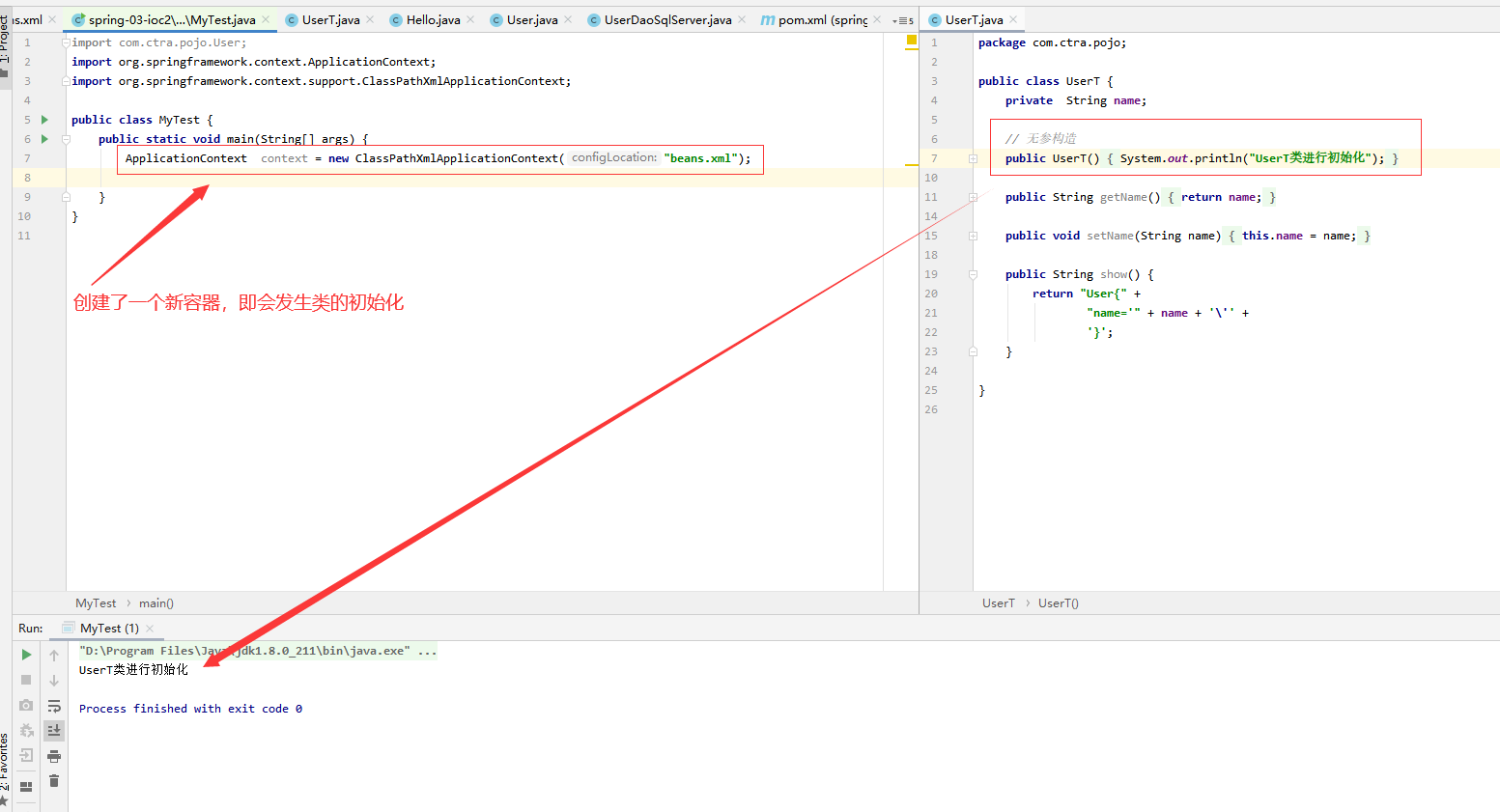Click ClassPathXmlApplicationContext on line 7
This screenshot has width=1500, height=812.
tap(457, 158)
